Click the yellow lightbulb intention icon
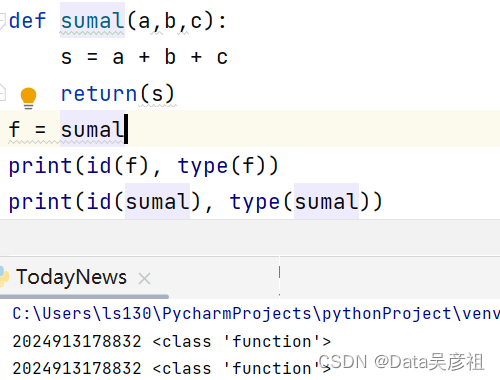 [28, 98]
